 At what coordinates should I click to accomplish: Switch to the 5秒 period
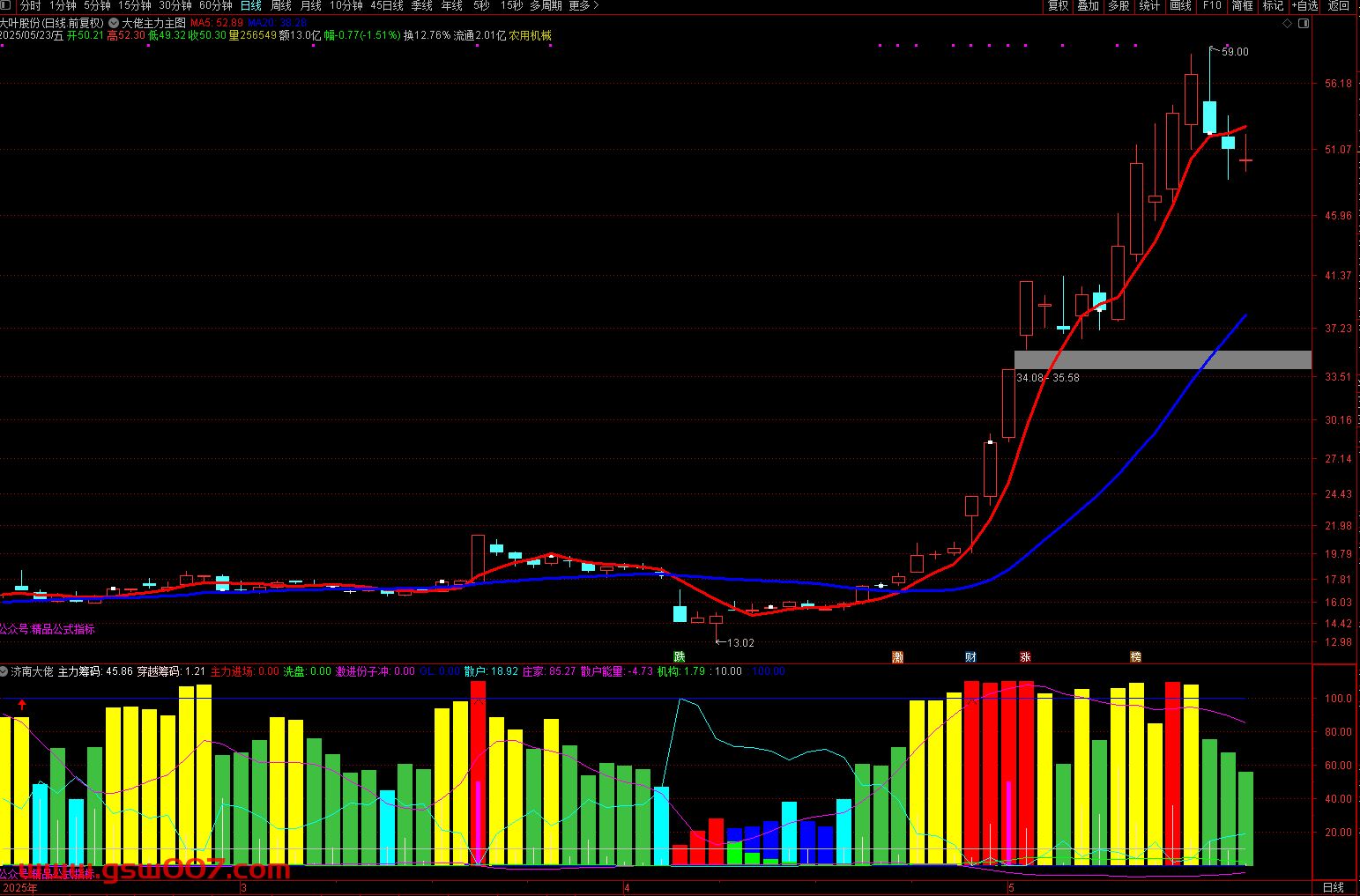point(481,5)
